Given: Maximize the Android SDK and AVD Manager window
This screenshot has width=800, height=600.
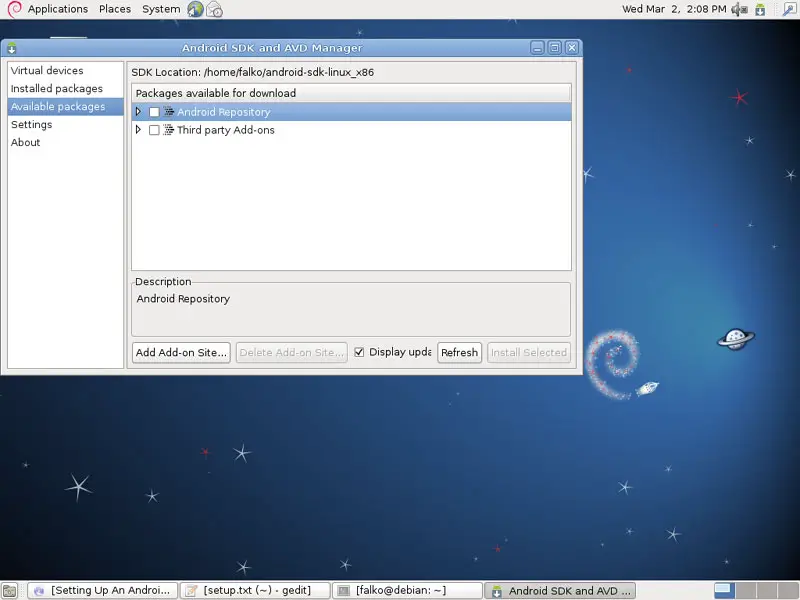Looking at the screenshot, I should point(555,48).
